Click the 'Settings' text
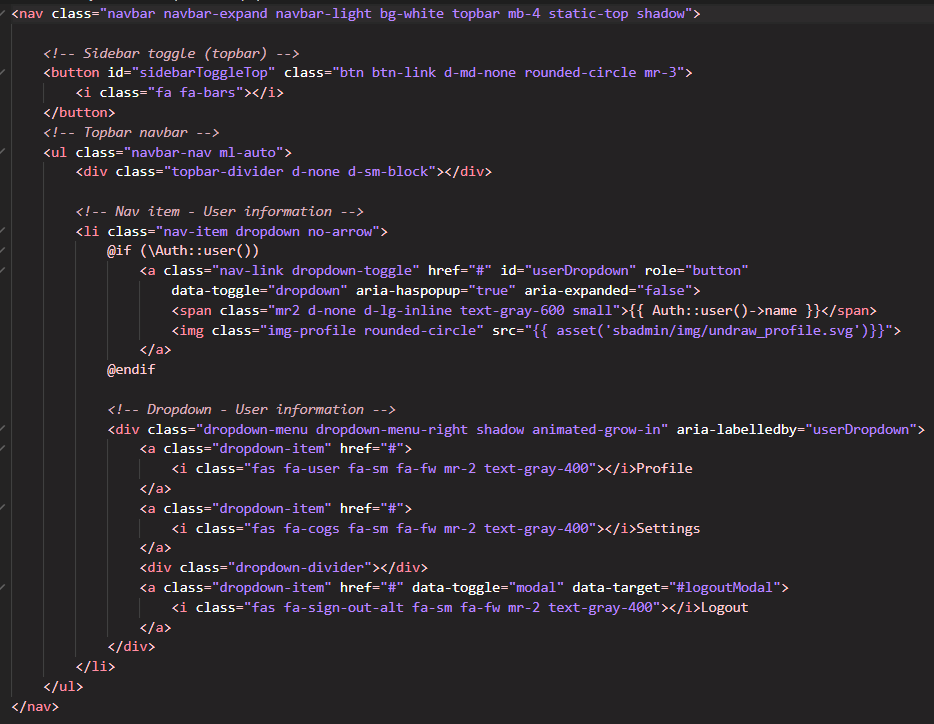Image resolution: width=934 pixels, height=724 pixels. click(x=668, y=529)
